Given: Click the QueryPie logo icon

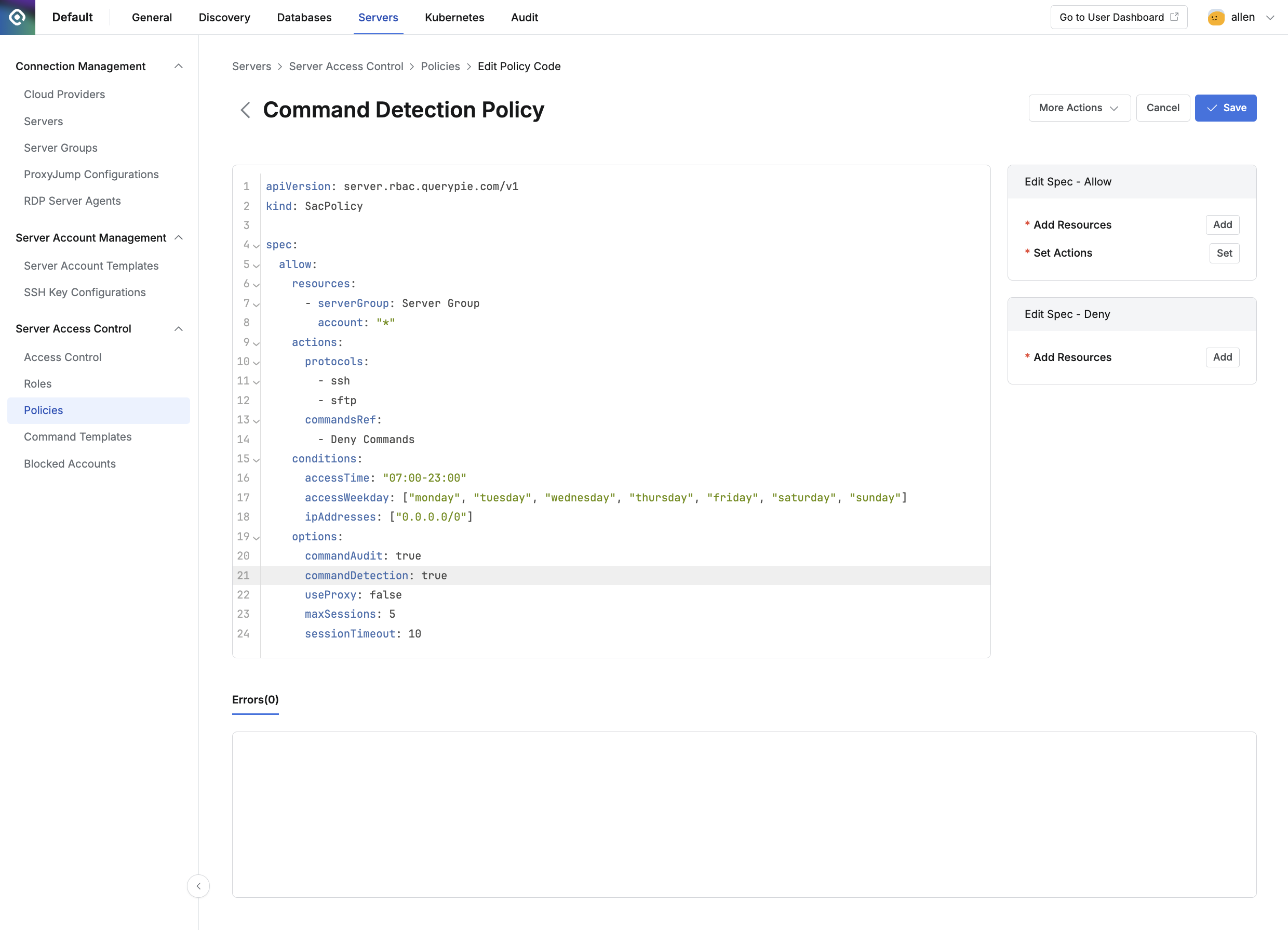Looking at the screenshot, I should pos(17,17).
